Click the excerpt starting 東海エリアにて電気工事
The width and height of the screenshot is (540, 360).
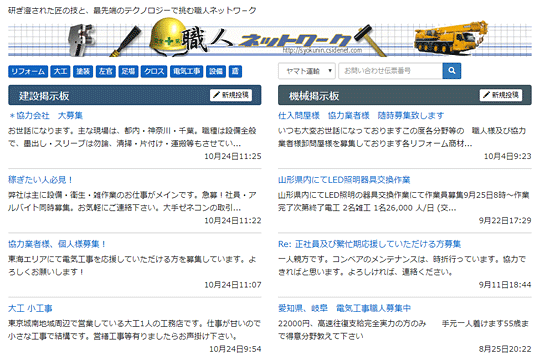pos(132,266)
